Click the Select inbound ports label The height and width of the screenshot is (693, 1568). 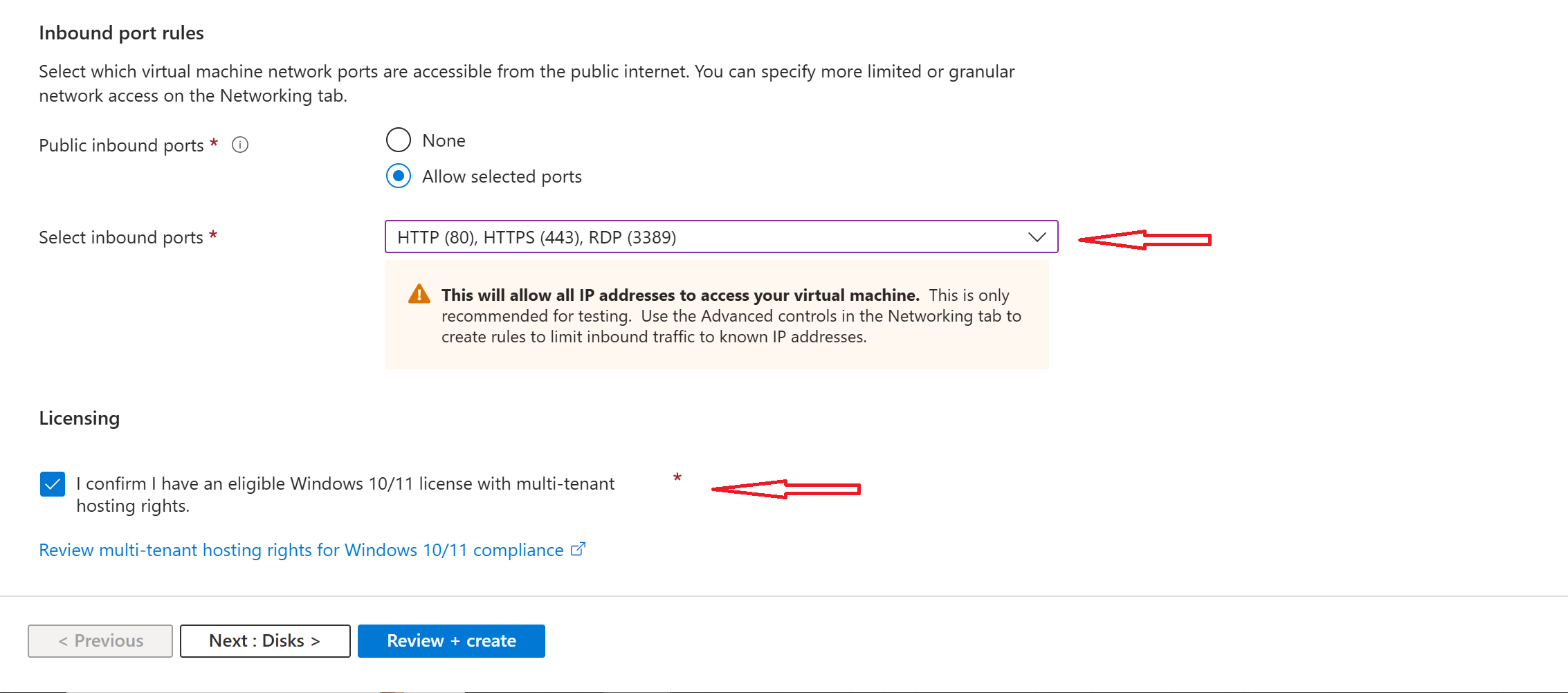coord(121,237)
